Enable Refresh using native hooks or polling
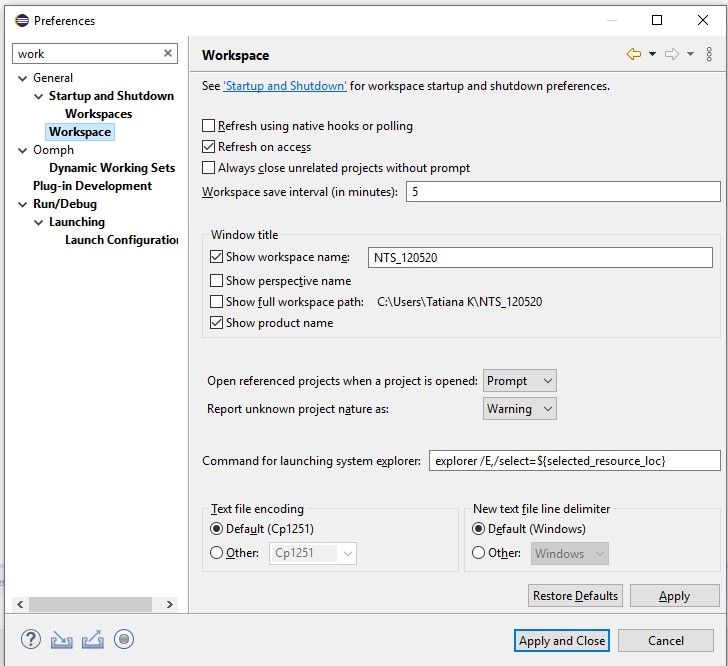This screenshot has height=666, width=728. (x=208, y=126)
